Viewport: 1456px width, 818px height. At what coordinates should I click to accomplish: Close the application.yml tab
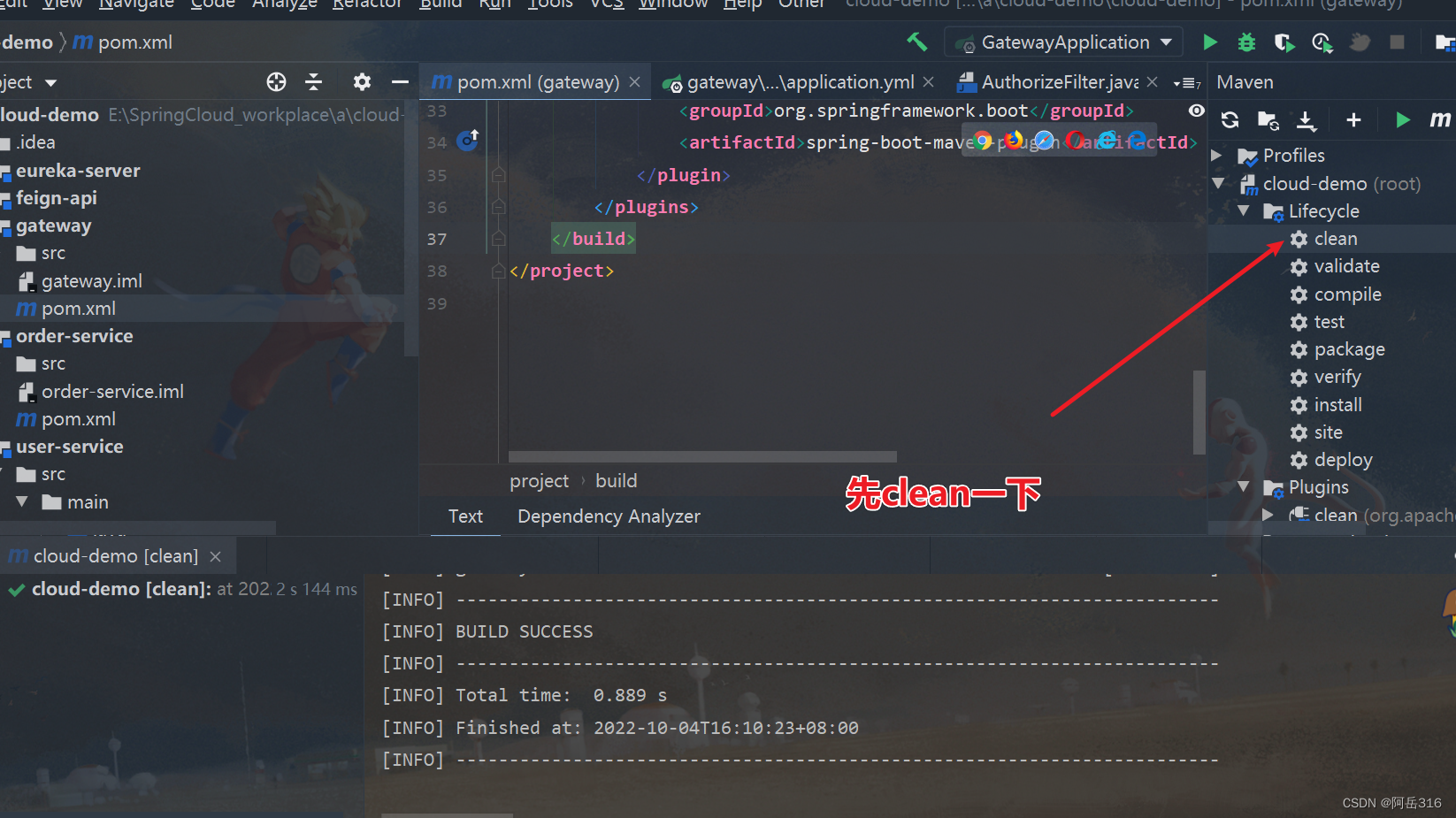point(928,82)
